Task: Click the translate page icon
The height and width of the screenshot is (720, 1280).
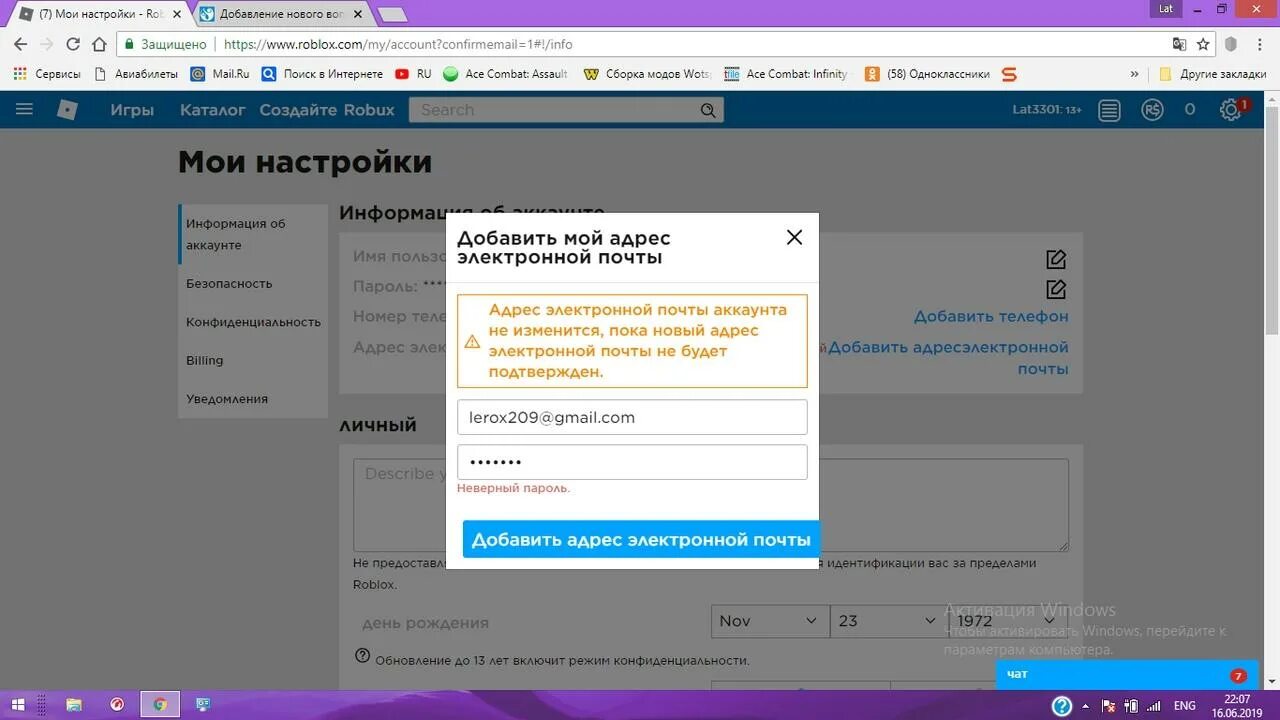Action: 1179,44
